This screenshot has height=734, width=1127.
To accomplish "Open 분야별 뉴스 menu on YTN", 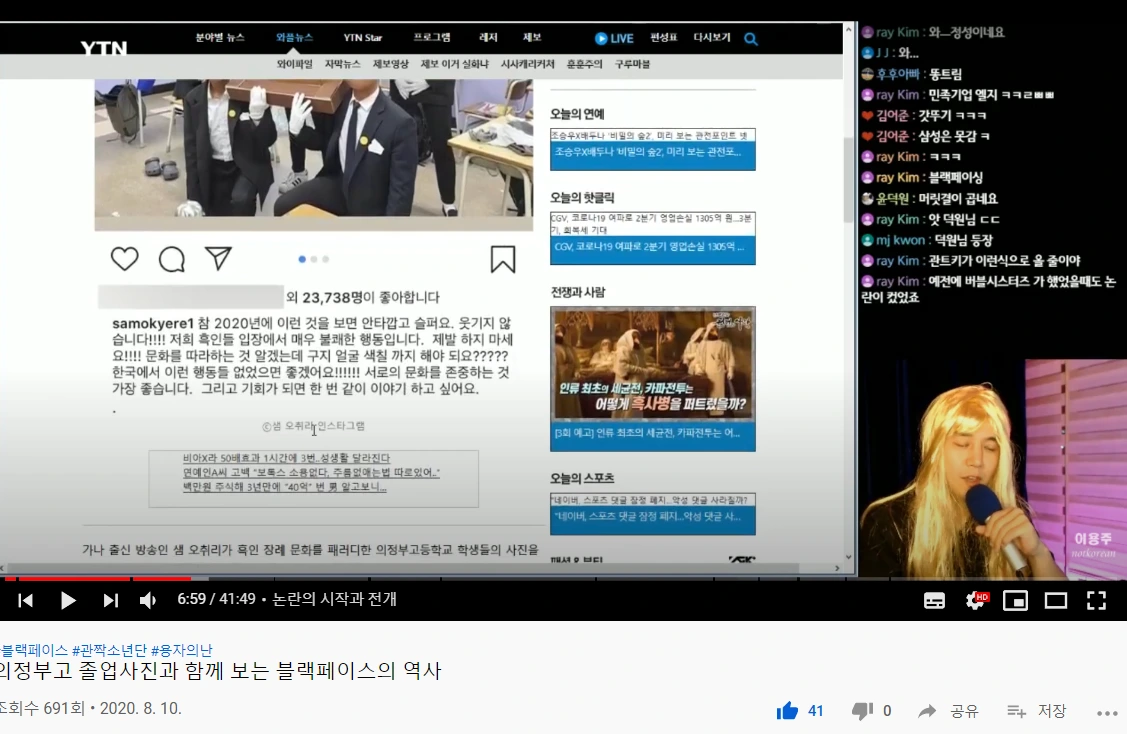I will (220, 37).
